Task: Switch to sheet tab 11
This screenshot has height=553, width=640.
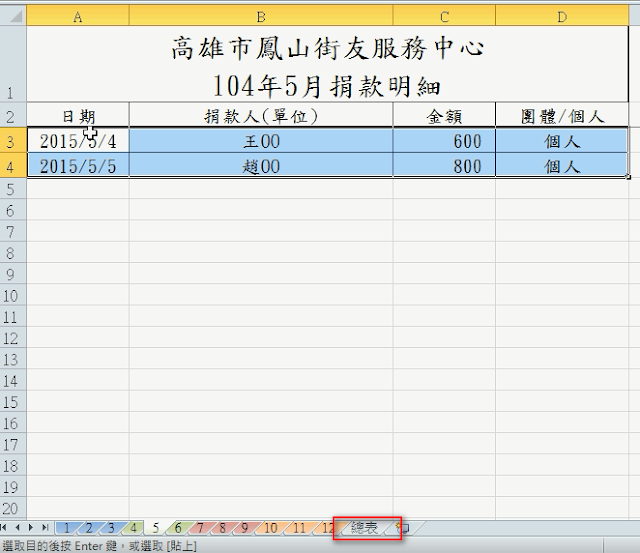Action: pos(299,529)
